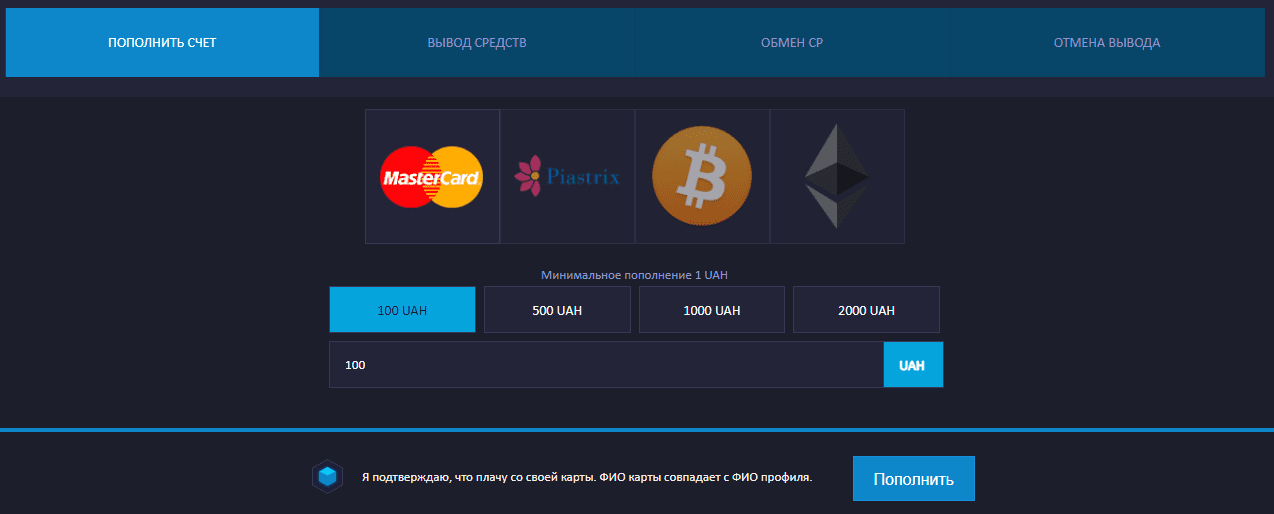
Task: Pick the 1000 UAH preset amount
Action: tap(712, 310)
